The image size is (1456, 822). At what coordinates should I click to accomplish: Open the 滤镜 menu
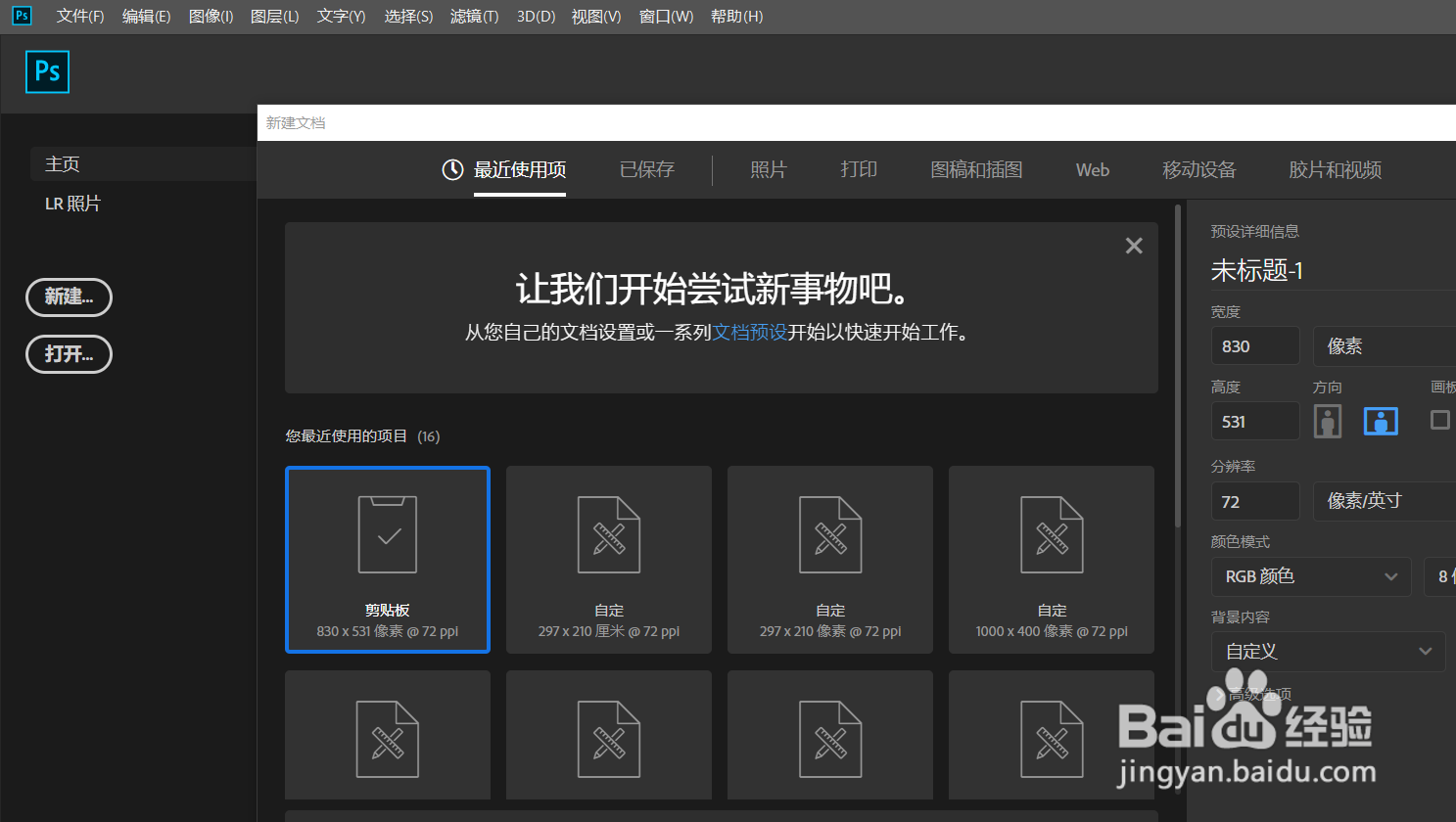(x=474, y=16)
